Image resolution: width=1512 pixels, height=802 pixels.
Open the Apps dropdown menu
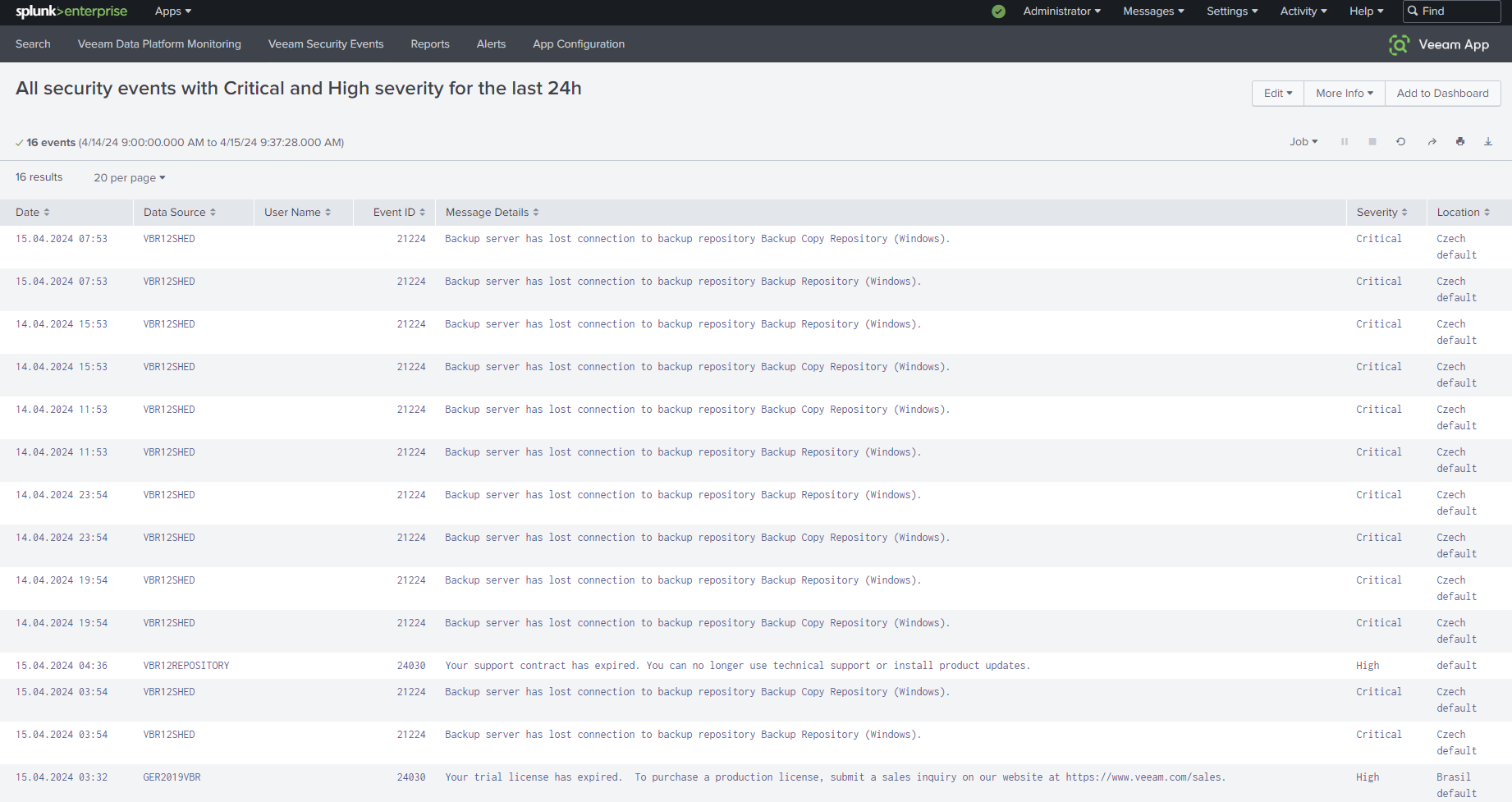click(x=173, y=11)
